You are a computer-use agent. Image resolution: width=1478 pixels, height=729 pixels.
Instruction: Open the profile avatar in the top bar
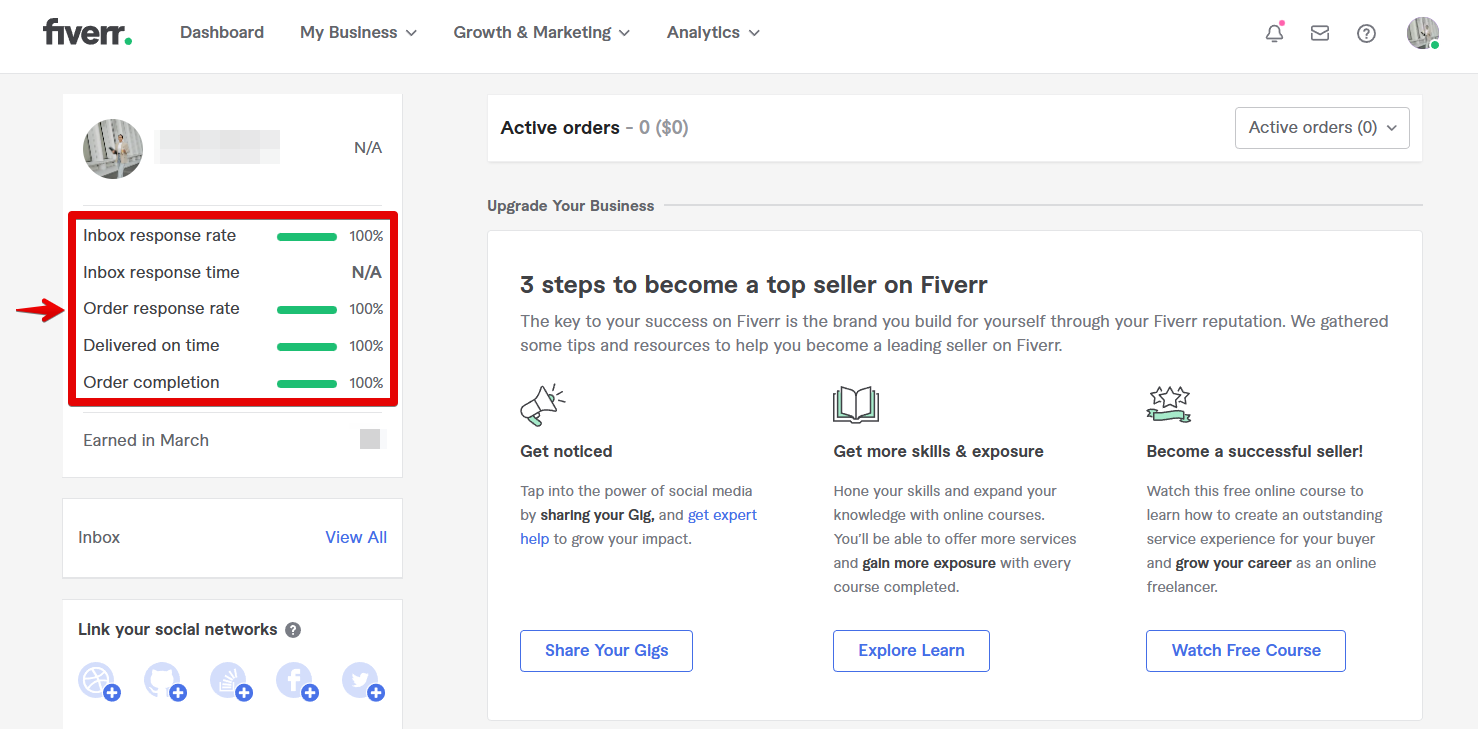click(x=1422, y=33)
